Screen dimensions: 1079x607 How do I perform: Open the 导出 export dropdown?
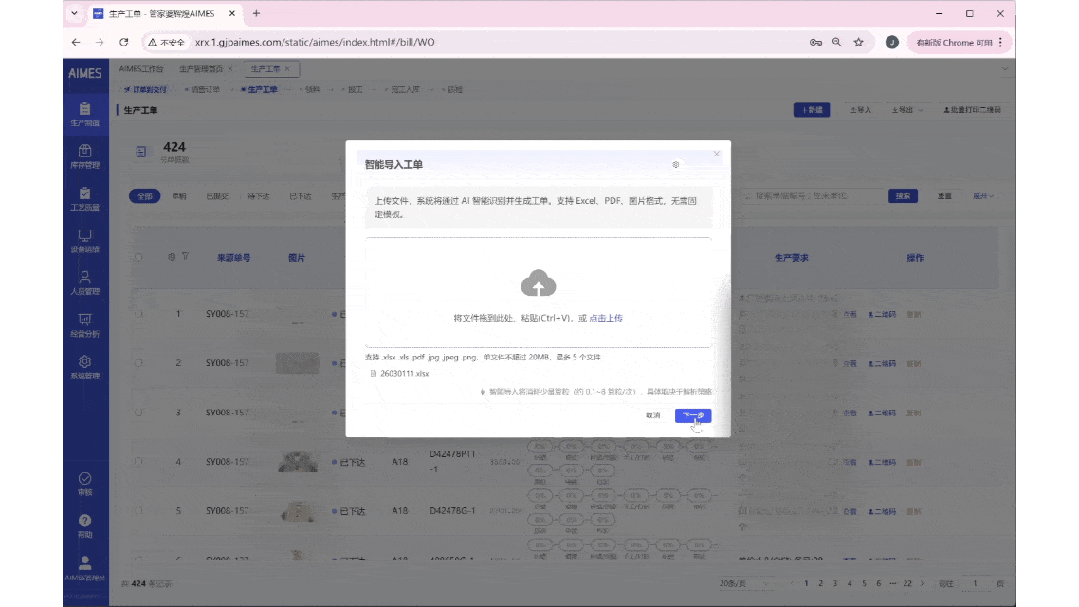click(907, 110)
